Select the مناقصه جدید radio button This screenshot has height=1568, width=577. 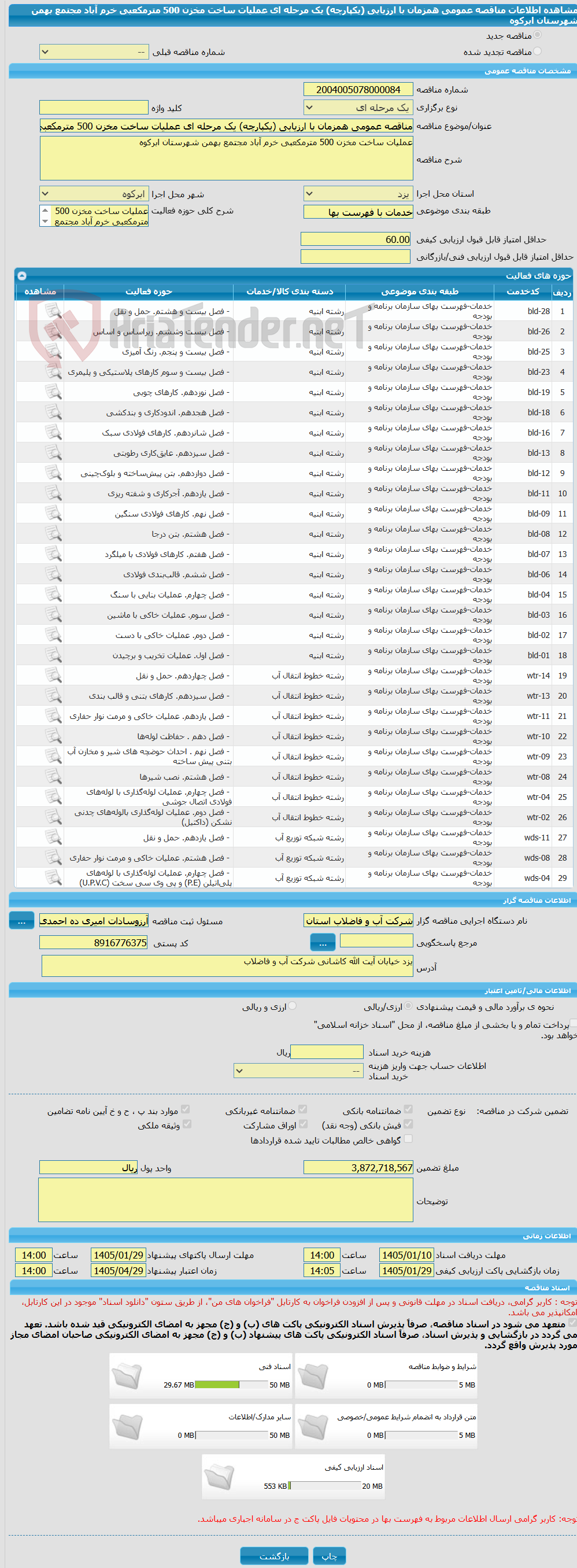click(x=537, y=35)
